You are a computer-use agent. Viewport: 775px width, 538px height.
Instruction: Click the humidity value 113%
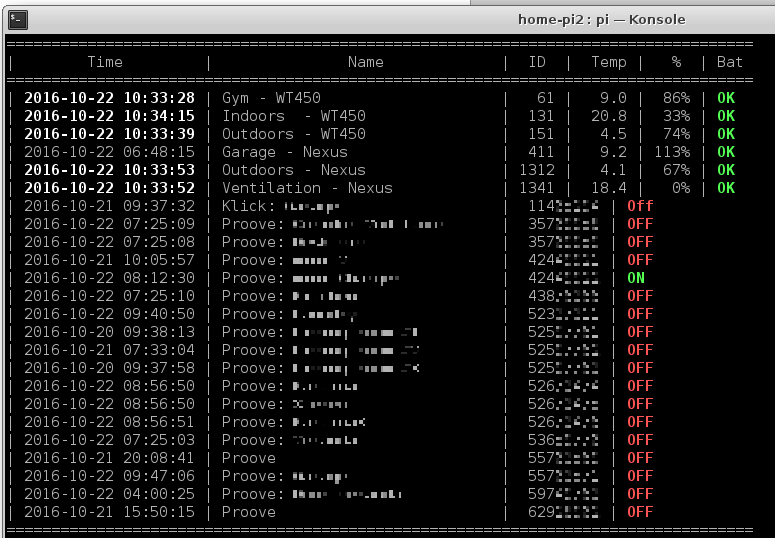672,152
